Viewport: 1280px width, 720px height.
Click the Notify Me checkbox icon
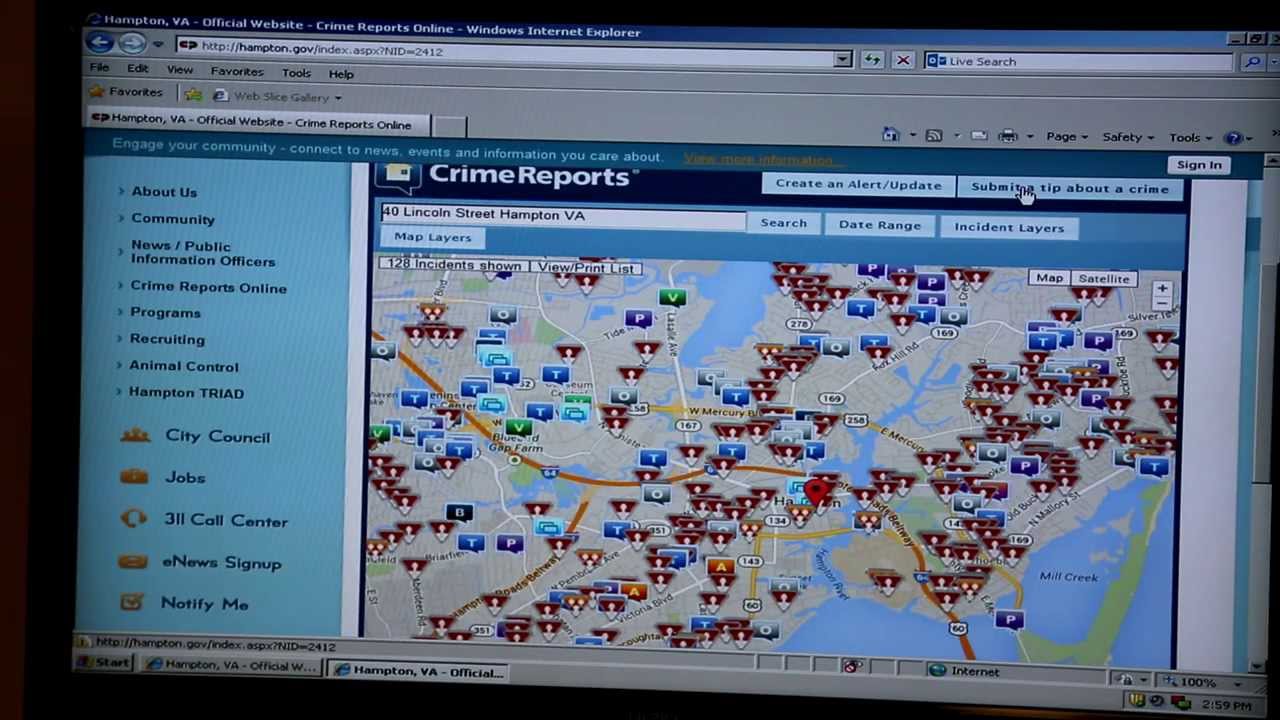pyautogui.click(x=131, y=602)
